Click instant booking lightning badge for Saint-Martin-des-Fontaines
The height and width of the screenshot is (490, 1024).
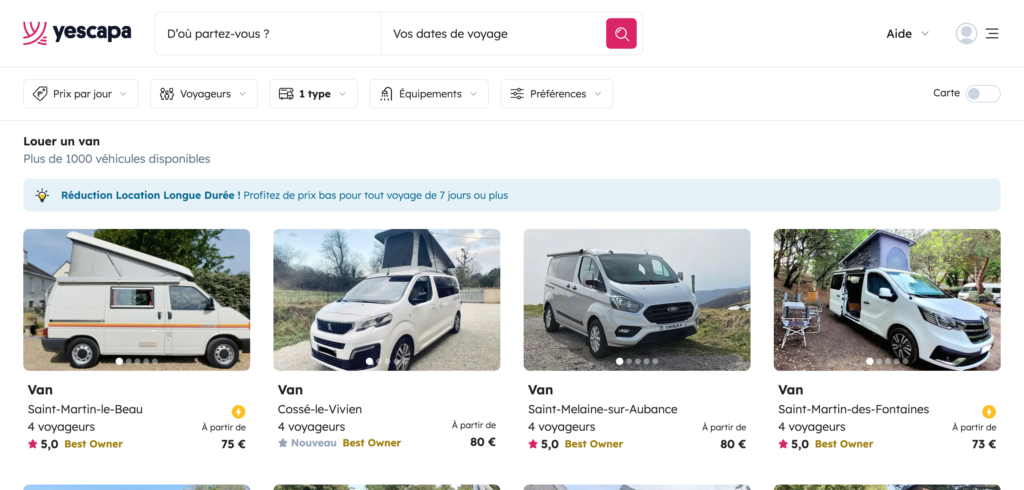click(989, 412)
